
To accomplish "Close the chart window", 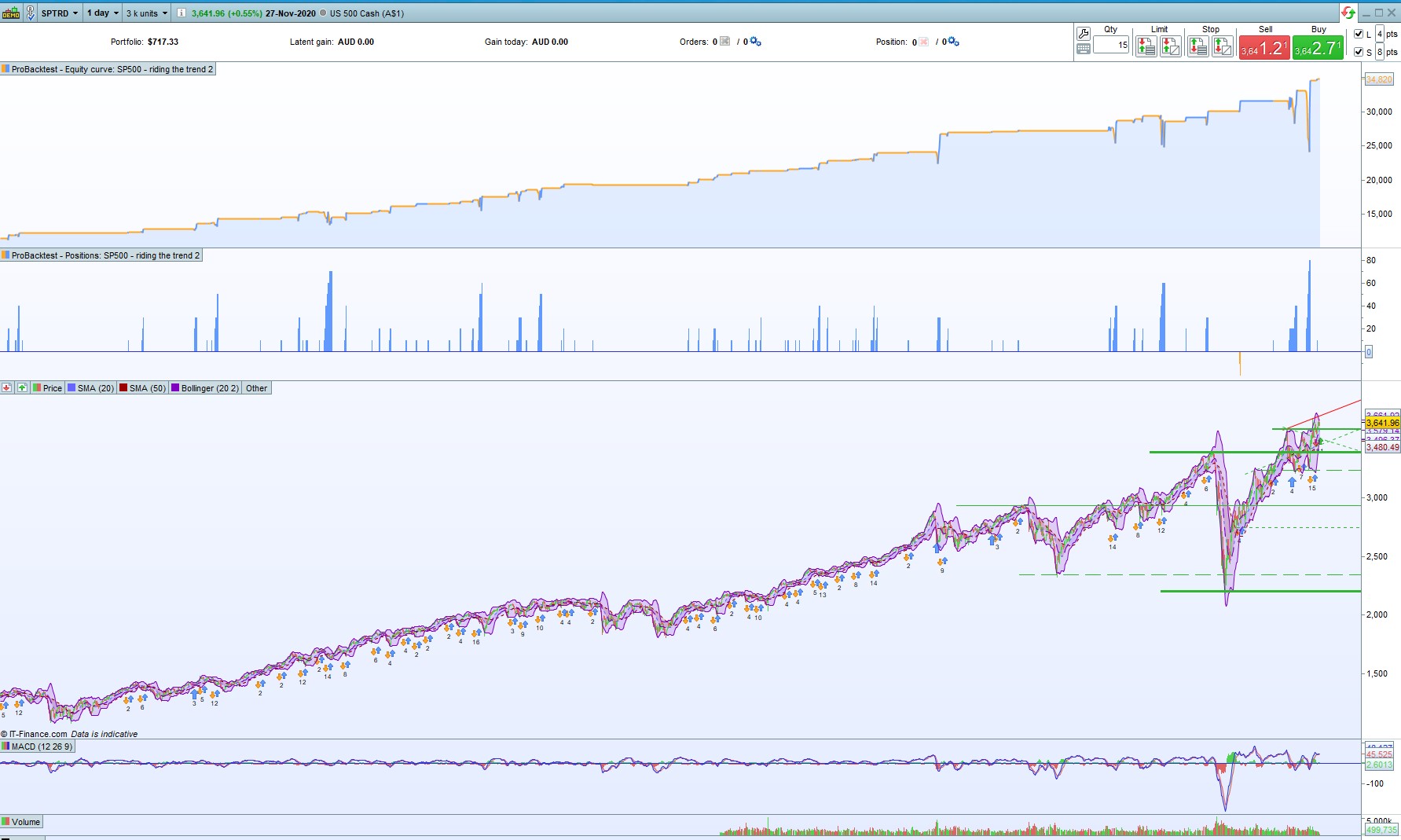I will click(1392, 13).
